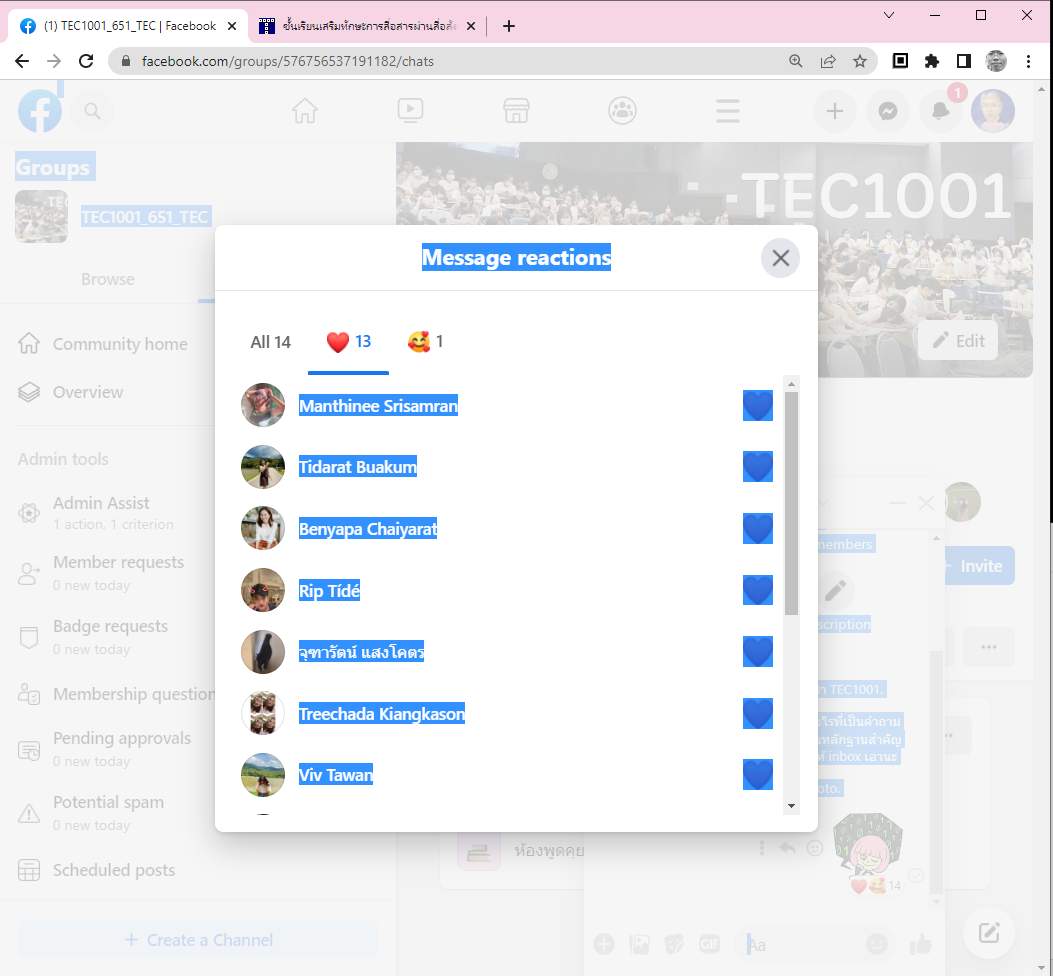Open a new browser tab
Viewport: 1053px width, 976px height.
tap(509, 26)
